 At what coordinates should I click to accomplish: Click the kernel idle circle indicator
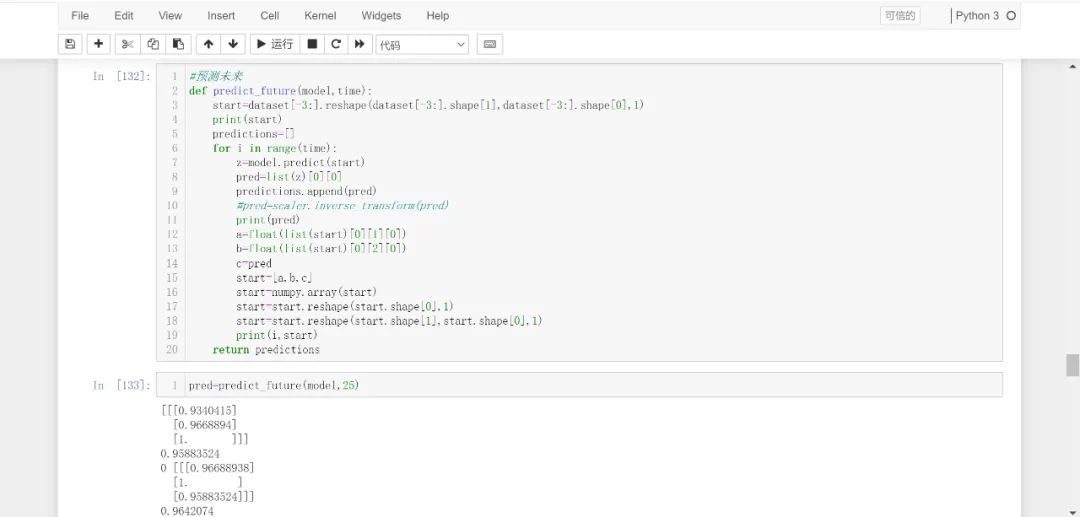click(1011, 16)
